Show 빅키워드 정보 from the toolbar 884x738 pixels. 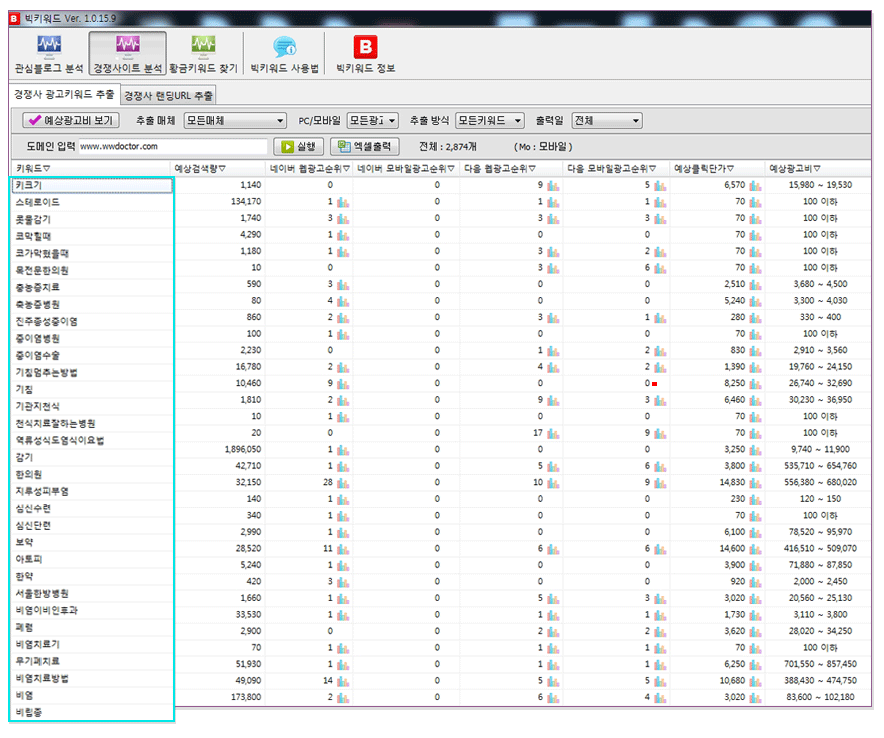pyautogui.click(x=365, y=54)
